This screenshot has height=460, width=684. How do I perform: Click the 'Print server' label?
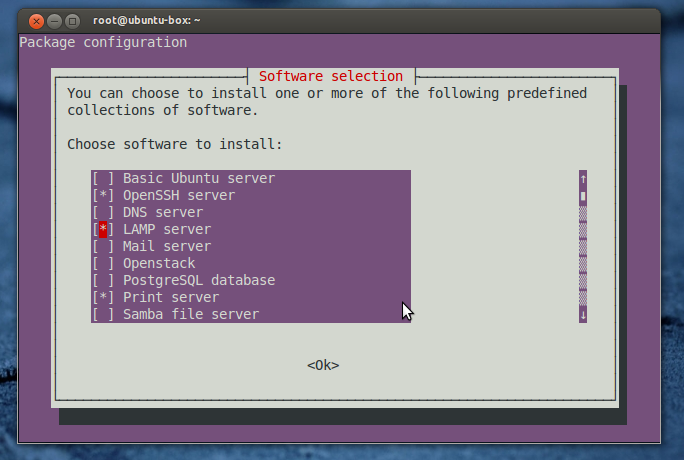(171, 297)
